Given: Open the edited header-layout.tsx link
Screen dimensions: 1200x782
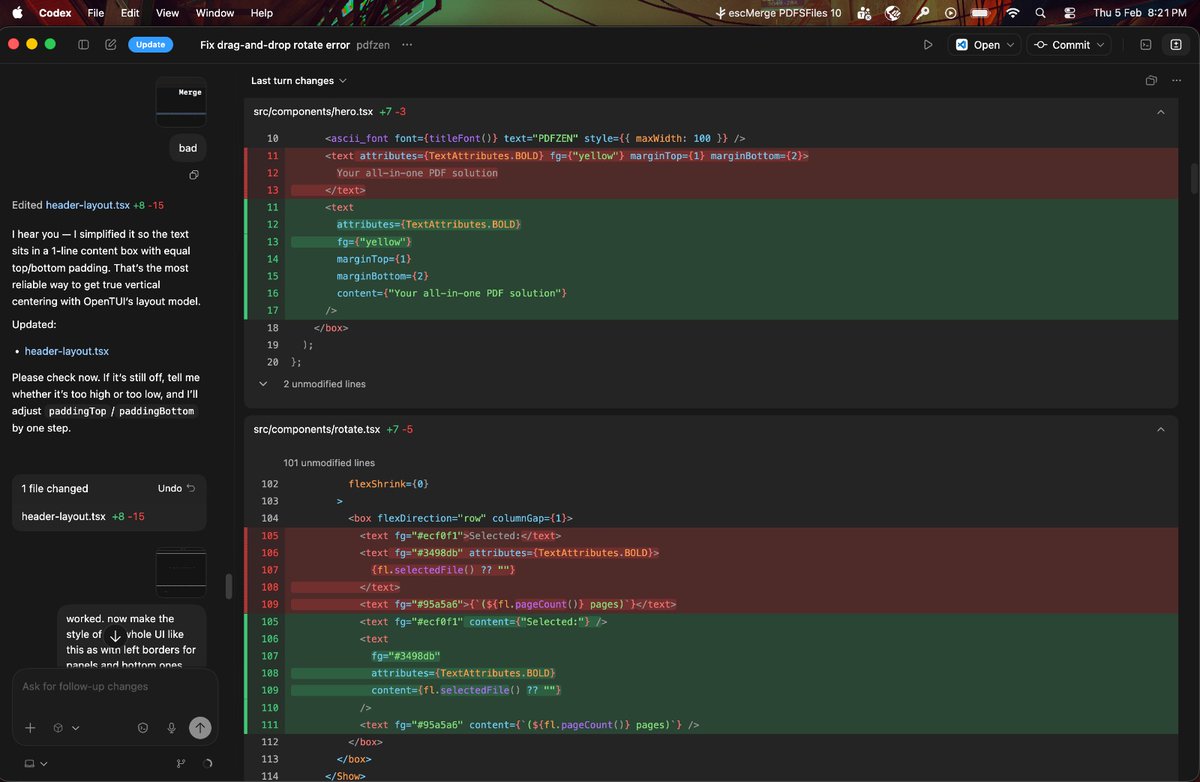Looking at the screenshot, I should pyautogui.click(x=87, y=205).
